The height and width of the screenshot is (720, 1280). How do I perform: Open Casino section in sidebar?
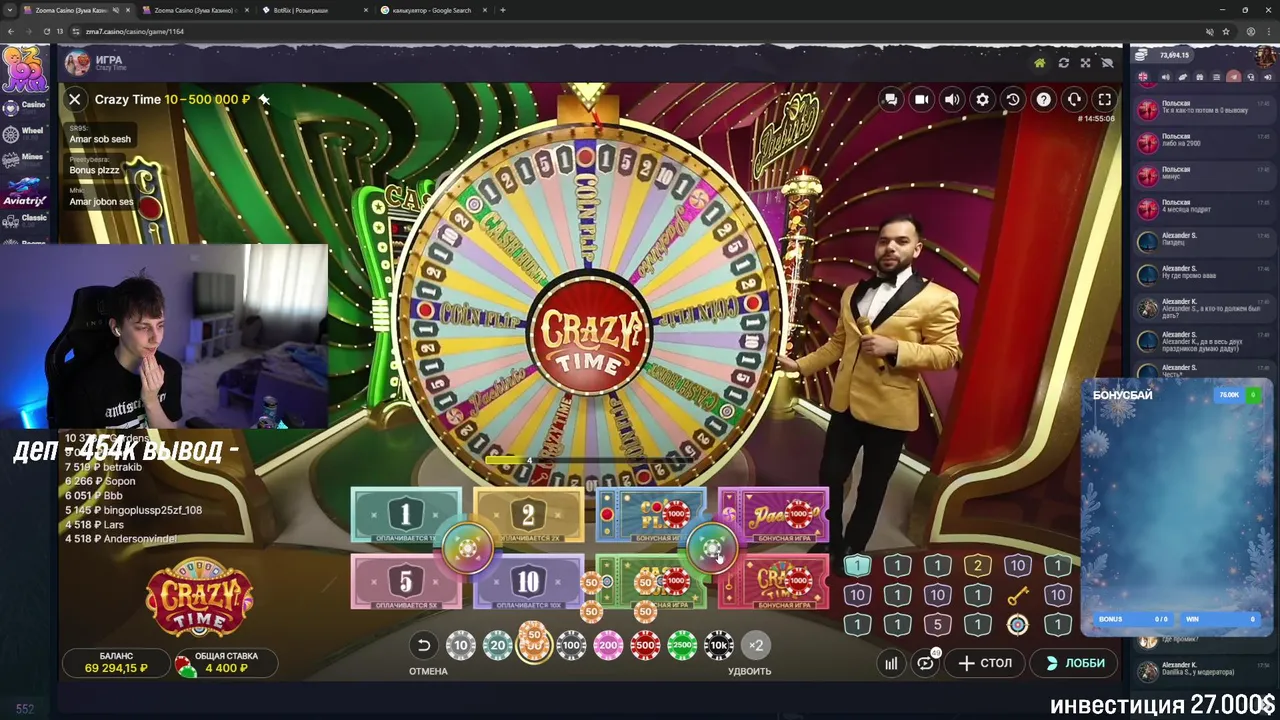pyautogui.click(x=24, y=107)
